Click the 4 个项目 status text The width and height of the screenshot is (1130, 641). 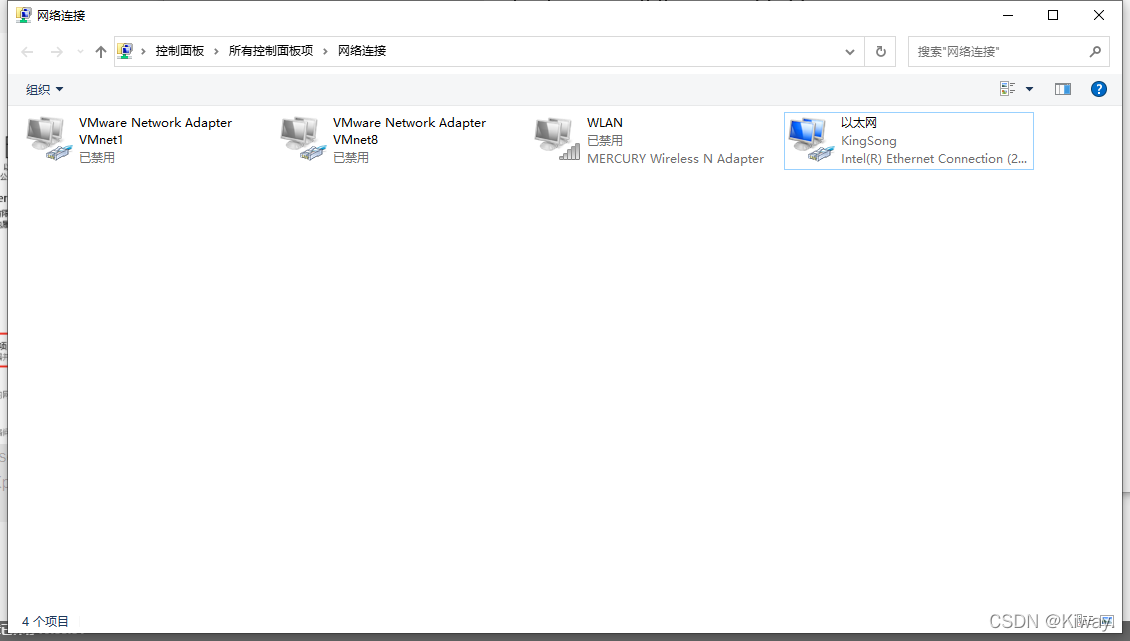pos(45,622)
